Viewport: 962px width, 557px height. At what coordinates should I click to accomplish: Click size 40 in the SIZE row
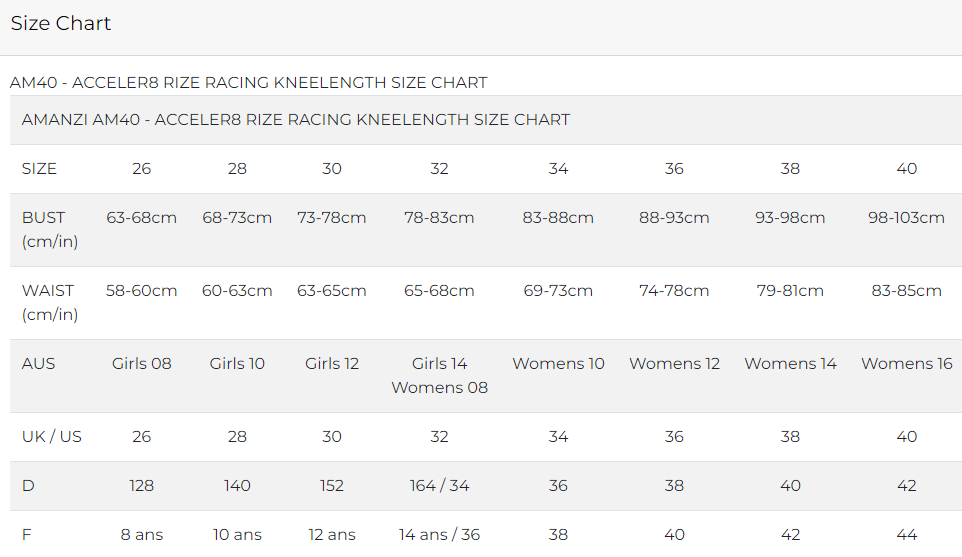pos(907,169)
